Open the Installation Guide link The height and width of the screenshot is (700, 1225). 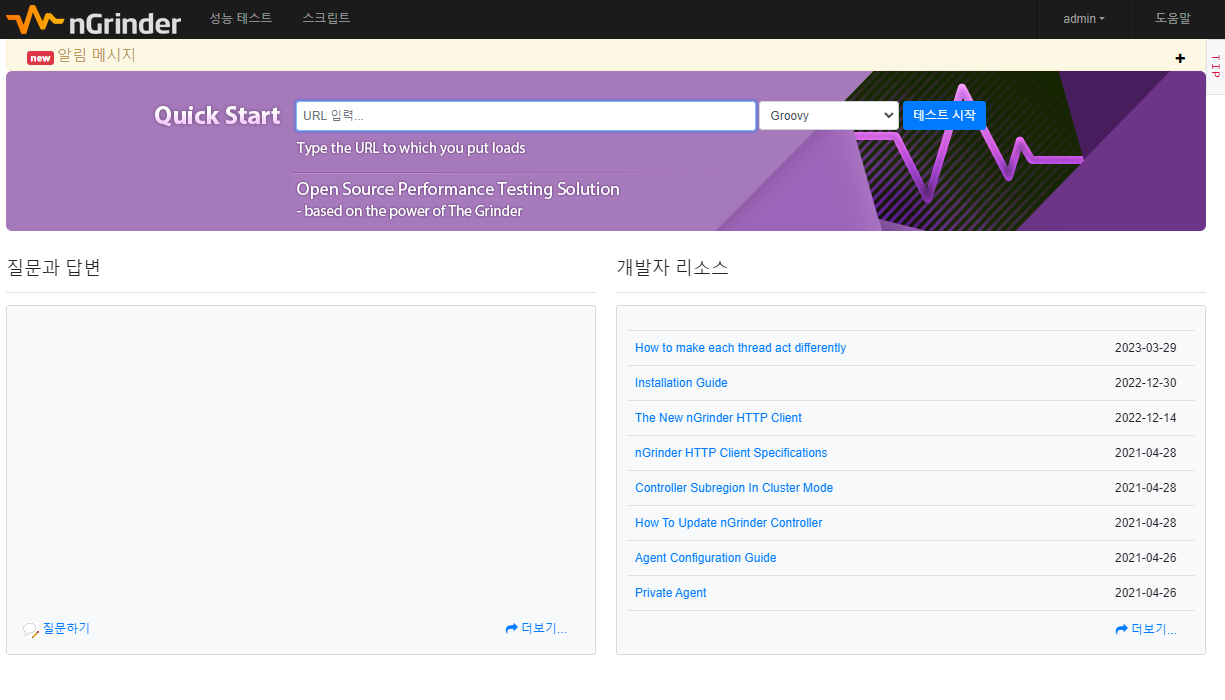pyautogui.click(x=681, y=383)
